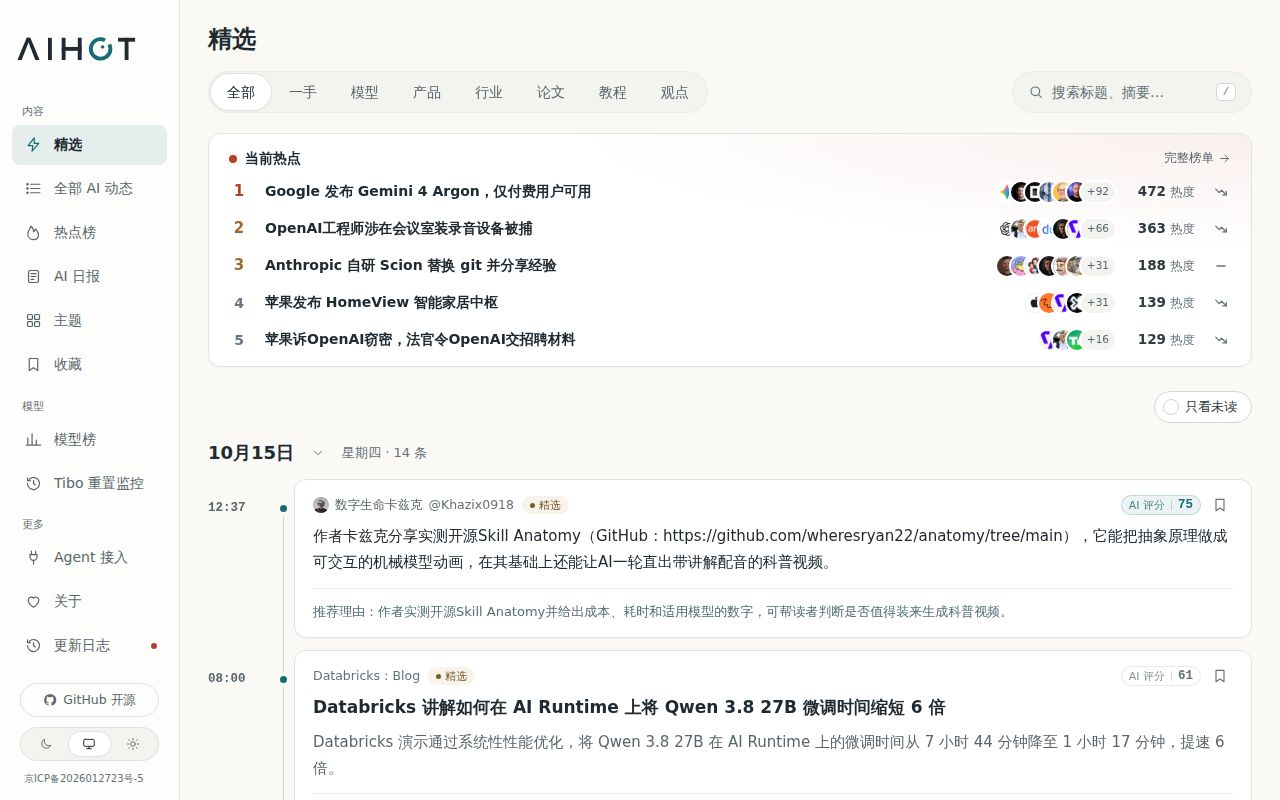This screenshot has width=1280, height=800.
Task: Click the search magnifier icon
Action: [x=1036, y=92]
